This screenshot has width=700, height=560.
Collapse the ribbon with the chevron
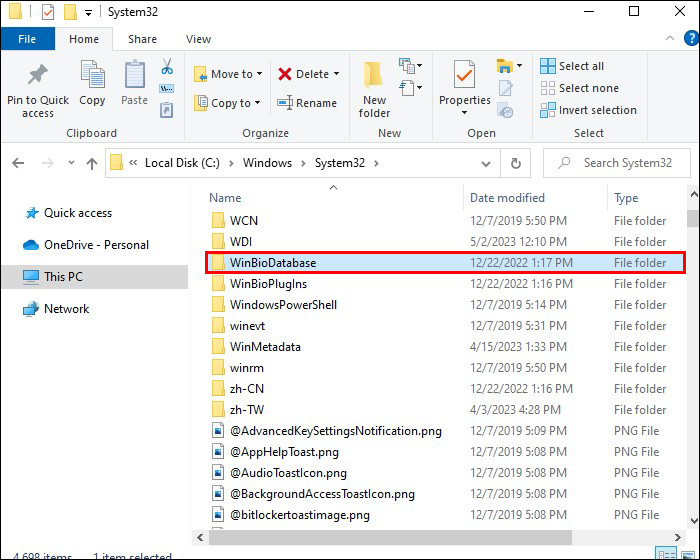click(670, 38)
